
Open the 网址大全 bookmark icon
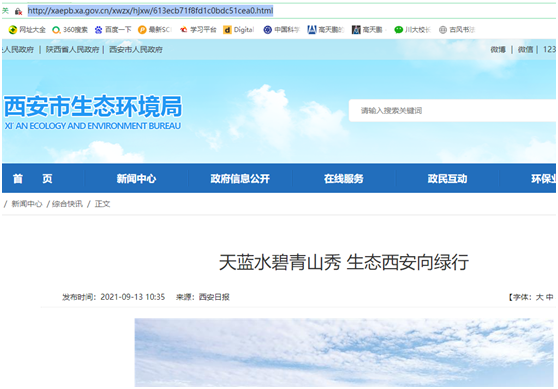tap(13, 30)
